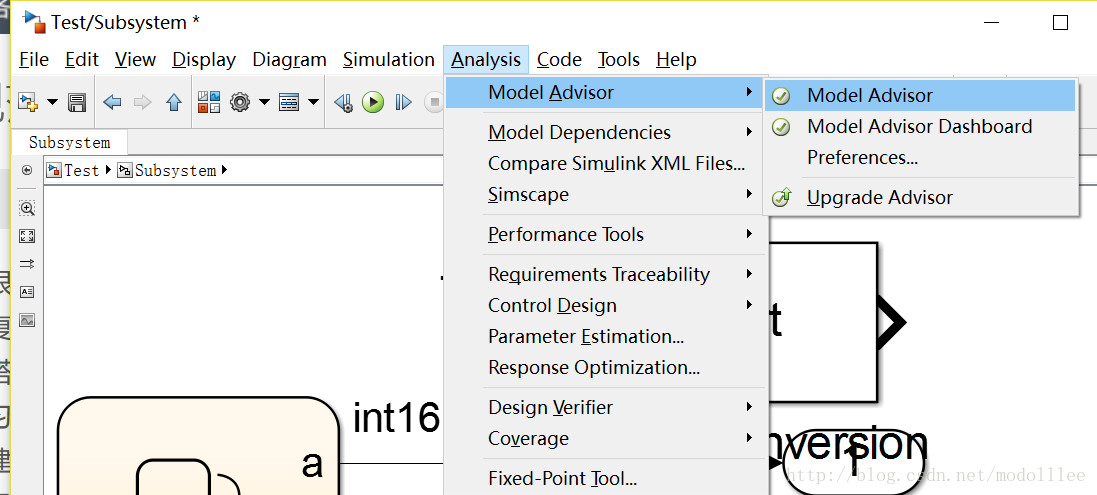Choose Response Optimization entry
This screenshot has width=1097, height=495.
[x=605, y=367]
